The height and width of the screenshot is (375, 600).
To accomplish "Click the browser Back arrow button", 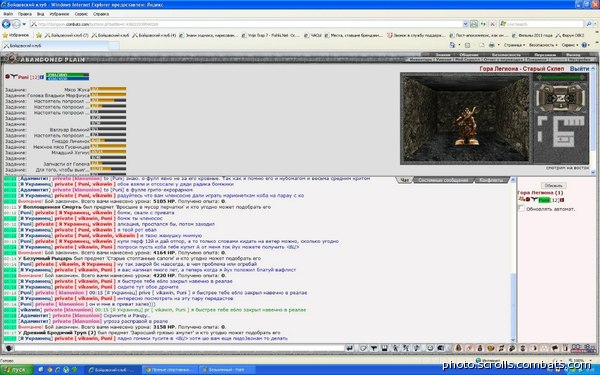I will 6,24.
